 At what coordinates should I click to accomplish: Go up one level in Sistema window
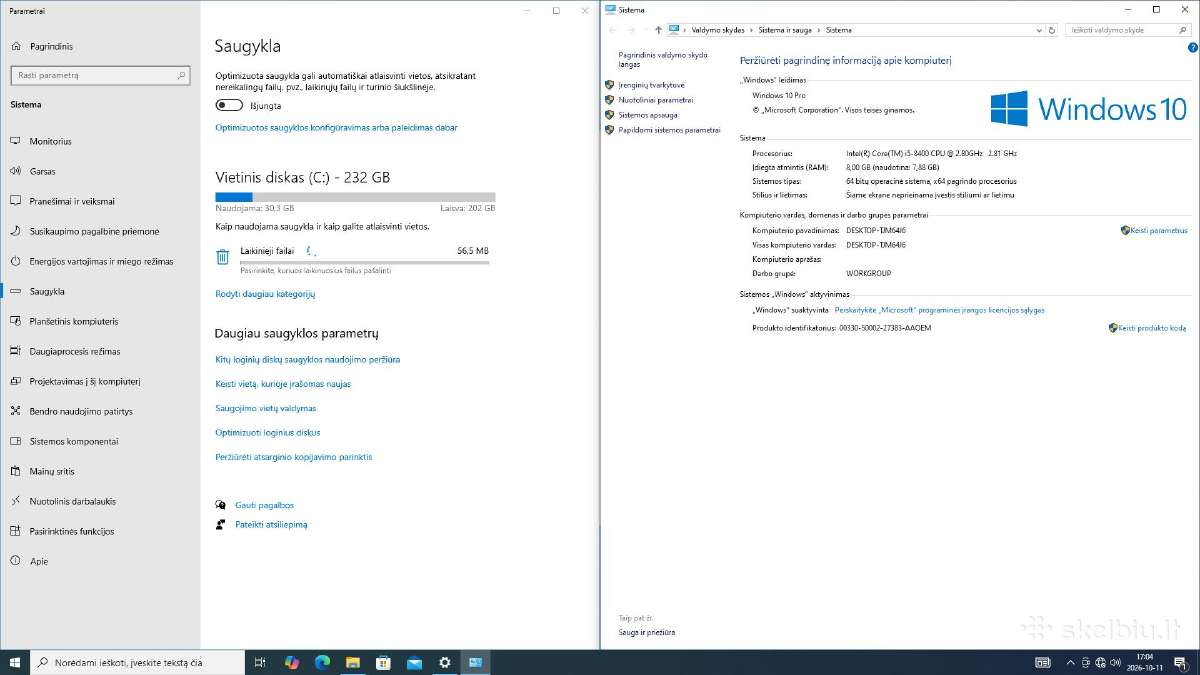657,30
